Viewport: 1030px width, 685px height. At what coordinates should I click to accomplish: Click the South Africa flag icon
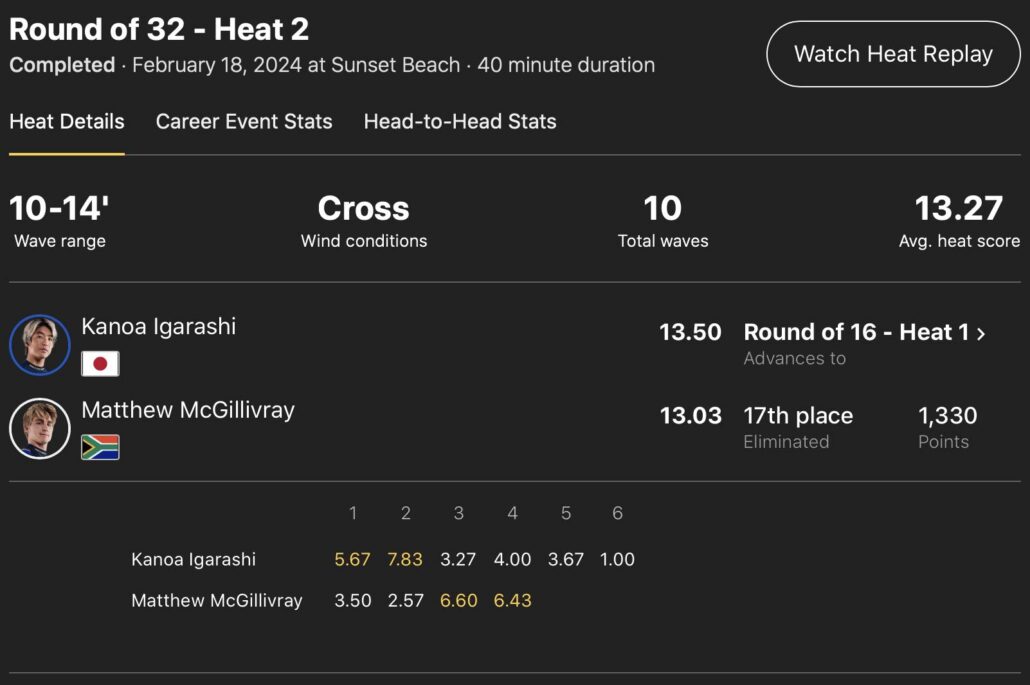(100, 447)
